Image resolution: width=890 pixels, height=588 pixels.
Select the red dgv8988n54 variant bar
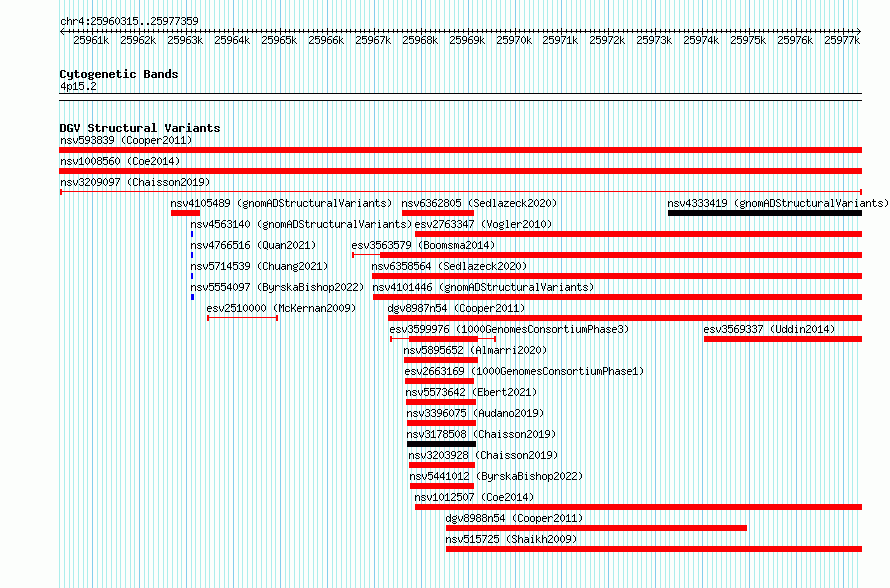[x=597, y=528]
